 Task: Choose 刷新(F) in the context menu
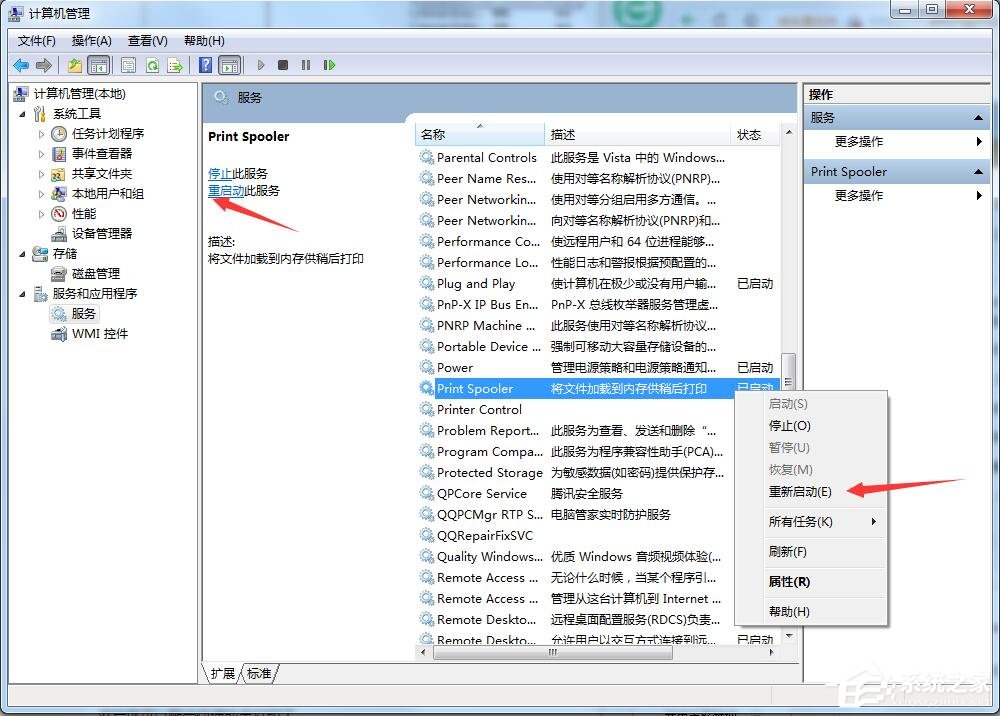tap(788, 552)
